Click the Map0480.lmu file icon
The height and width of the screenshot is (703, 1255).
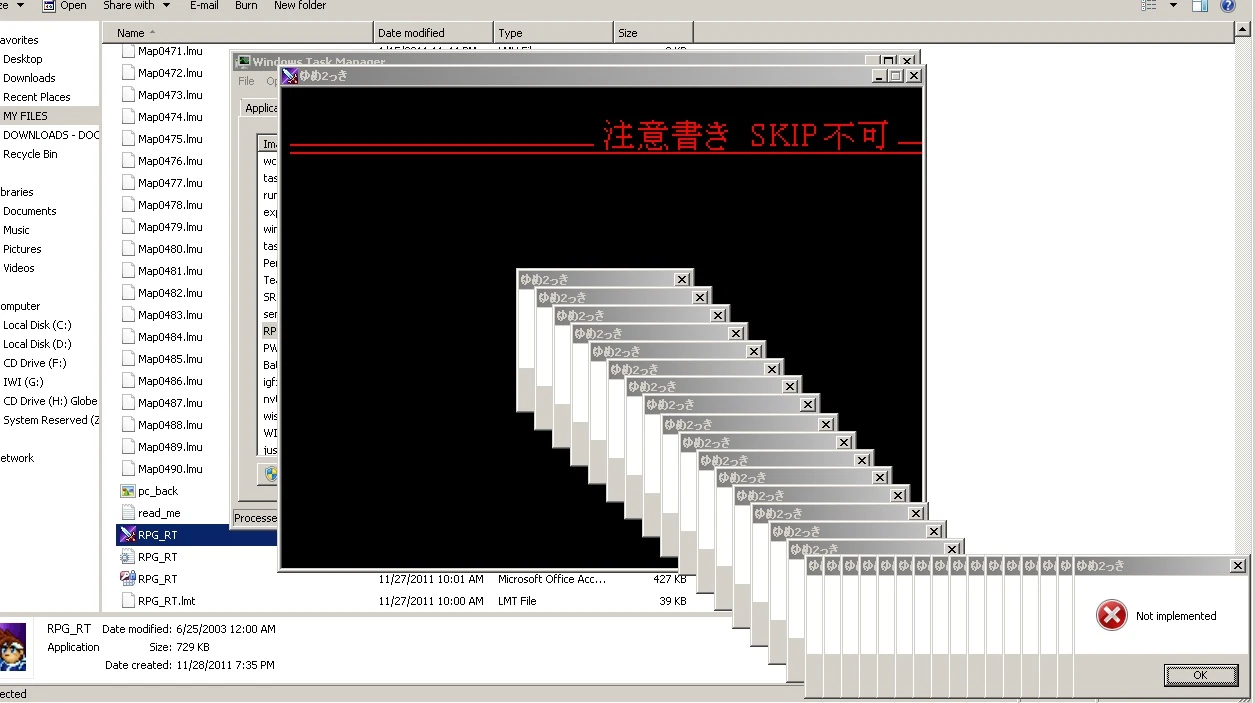[127, 249]
